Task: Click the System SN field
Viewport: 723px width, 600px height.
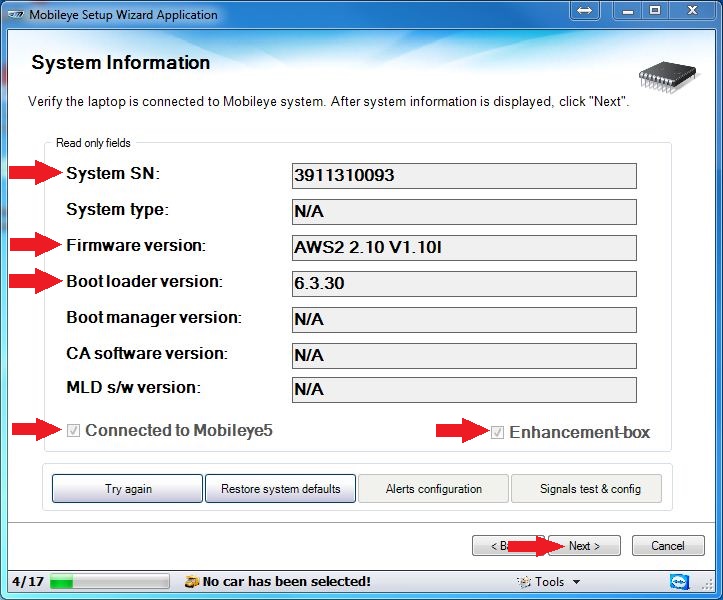Action: coord(464,176)
